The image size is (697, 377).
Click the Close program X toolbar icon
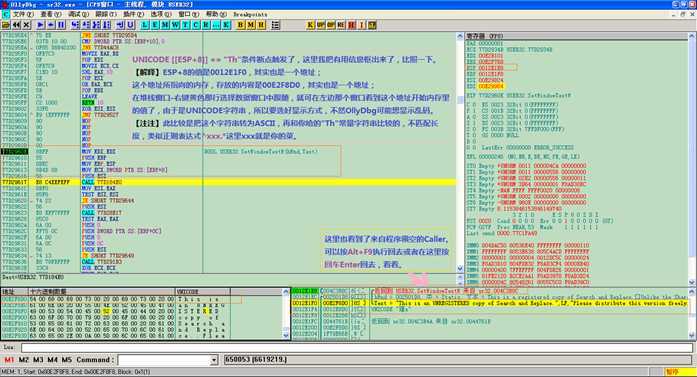click(x=26, y=25)
